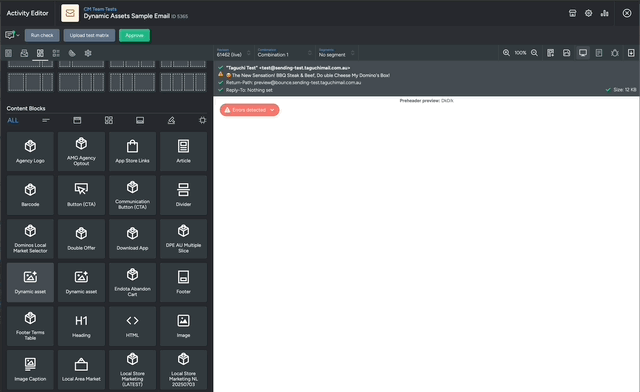Image resolution: width=640 pixels, height=392 pixels.
Task: Approve the email activity
Action: 134,36
